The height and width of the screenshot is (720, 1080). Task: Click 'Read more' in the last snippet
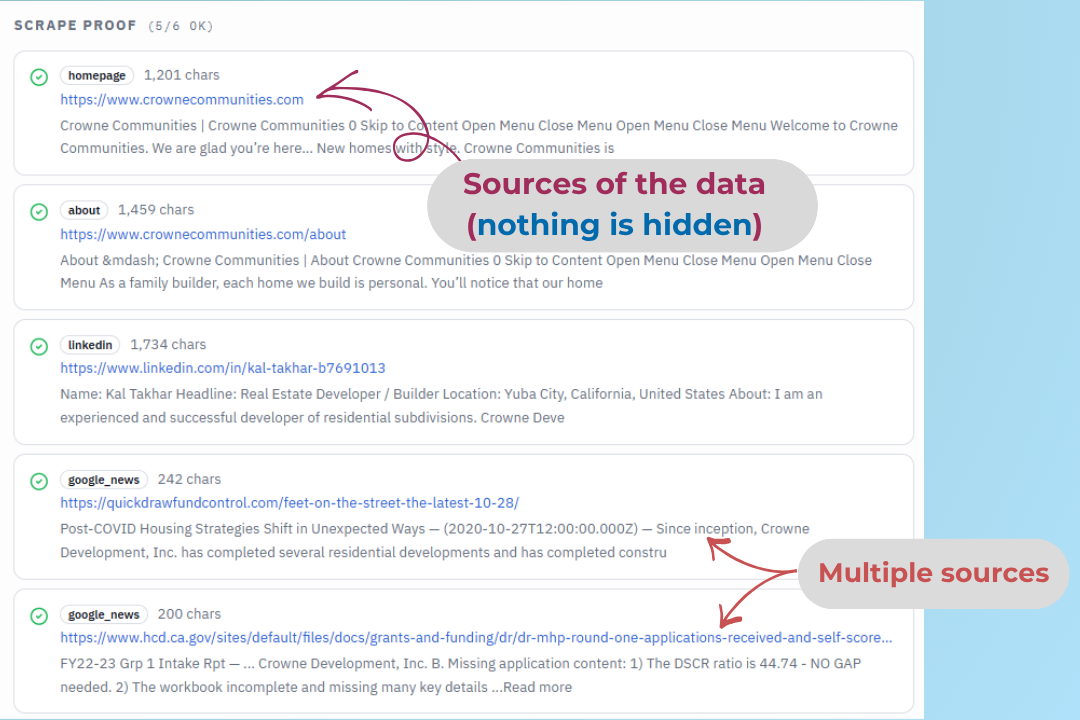[x=537, y=687]
